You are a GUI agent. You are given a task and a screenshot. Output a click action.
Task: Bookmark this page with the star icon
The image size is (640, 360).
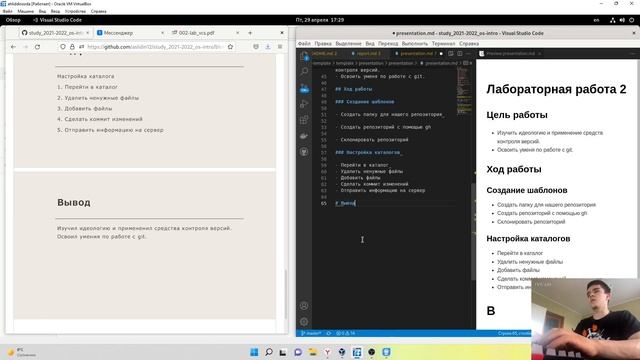coord(231,47)
